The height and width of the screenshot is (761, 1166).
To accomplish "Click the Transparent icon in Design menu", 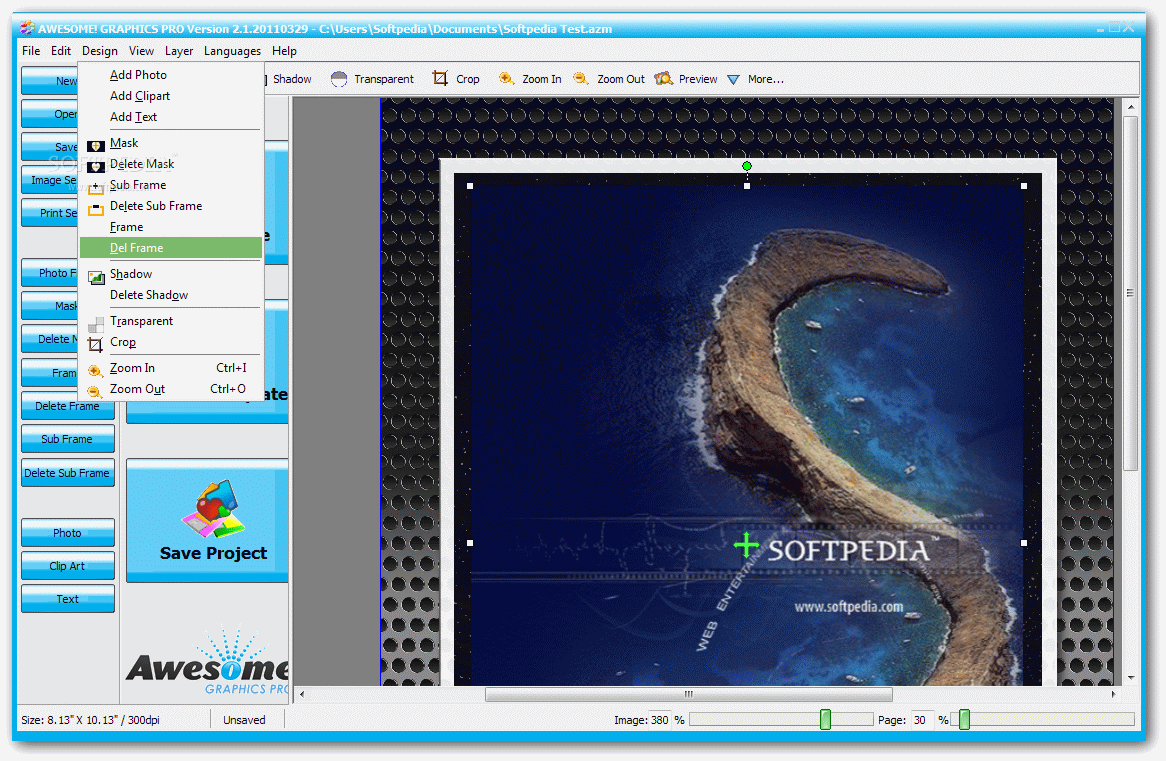I will pyautogui.click(x=96, y=324).
